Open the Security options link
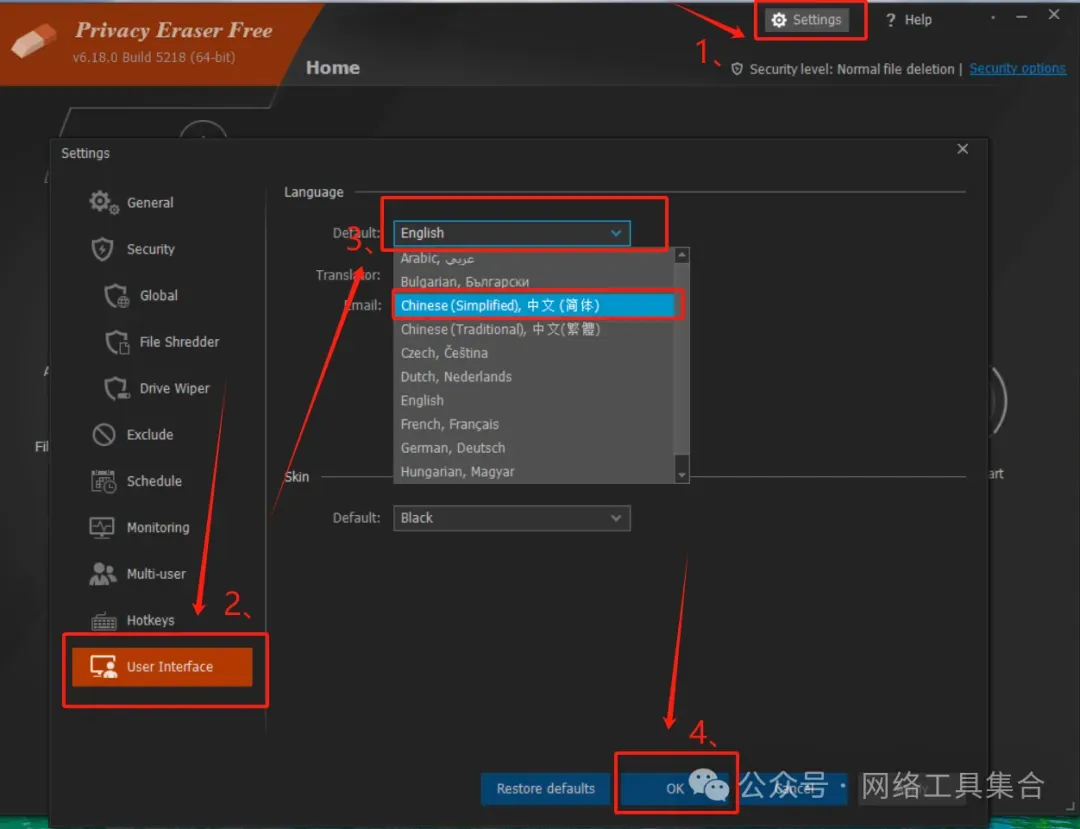Viewport: 1080px width, 829px height. [1017, 69]
